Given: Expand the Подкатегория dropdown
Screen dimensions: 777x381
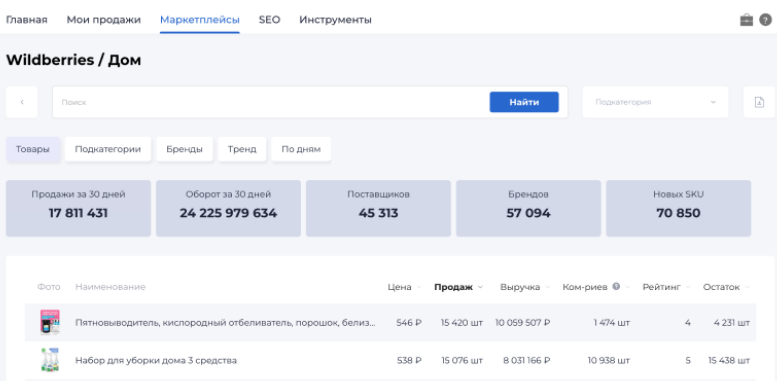Looking at the screenshot, I should pos(655,102).
